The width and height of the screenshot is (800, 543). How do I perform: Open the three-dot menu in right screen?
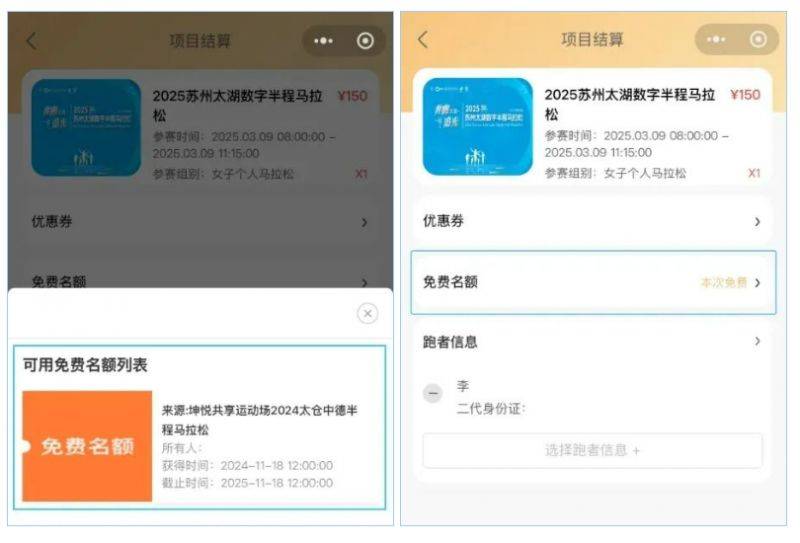[x=716, y=39]
